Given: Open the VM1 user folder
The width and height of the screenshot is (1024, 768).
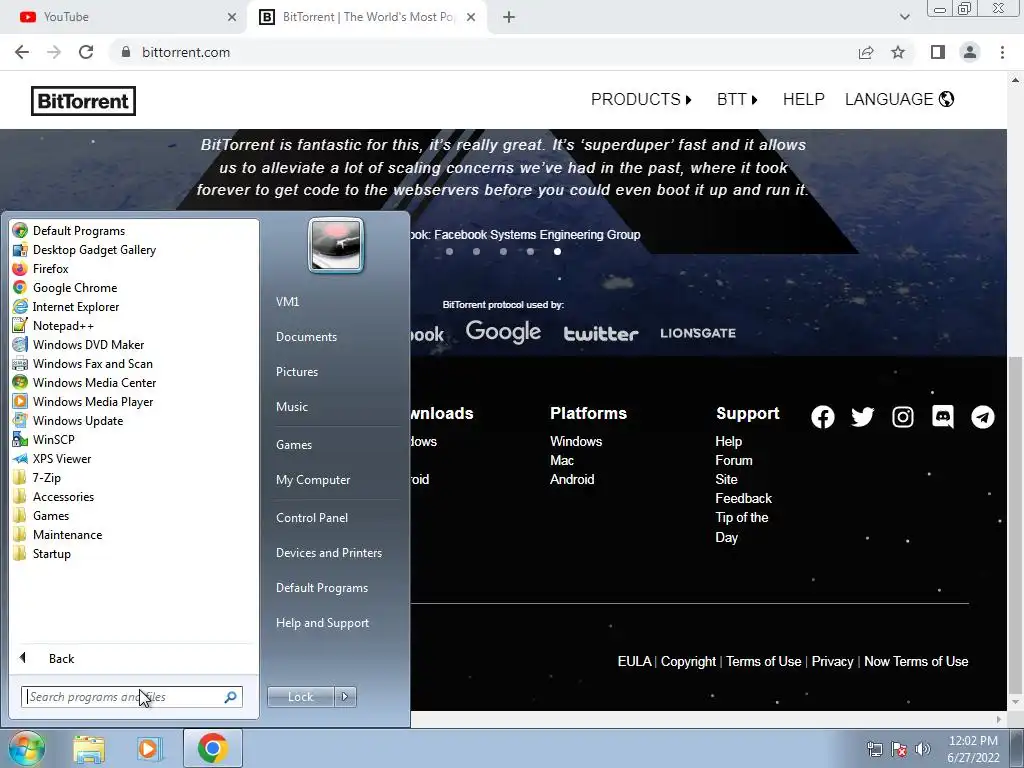Looking at the screenshot, I should coord(287,302).
